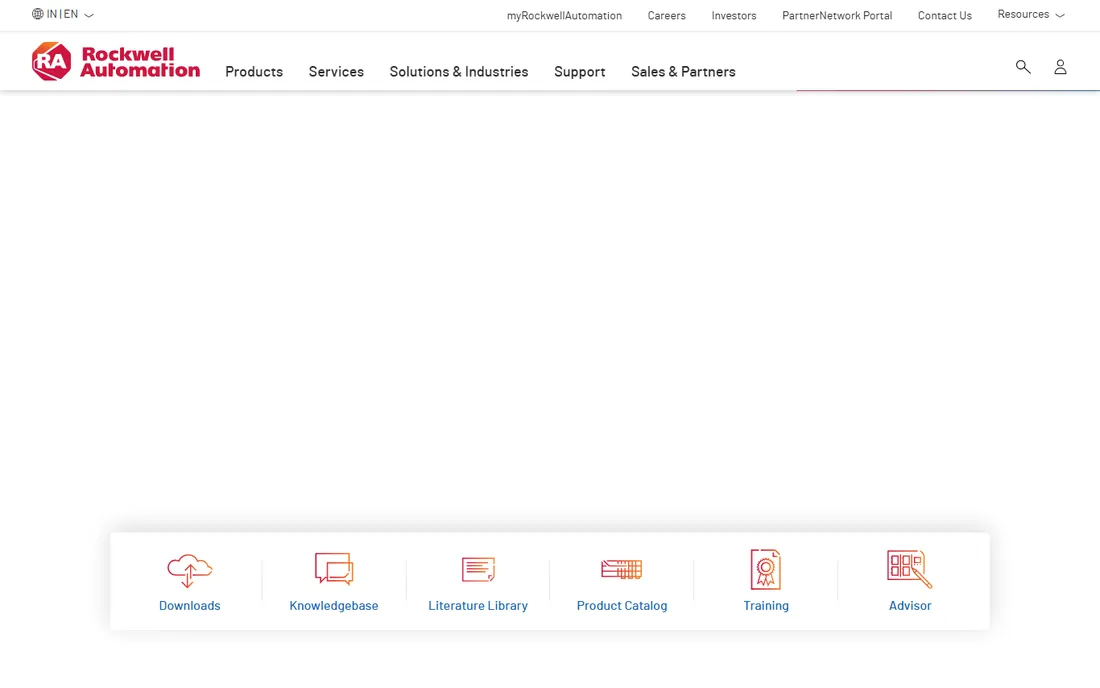Image resolution: width=1100 pixels, height=688 pixels.
Task: Click the Downloads cloud icon
Action: point(189,570)
